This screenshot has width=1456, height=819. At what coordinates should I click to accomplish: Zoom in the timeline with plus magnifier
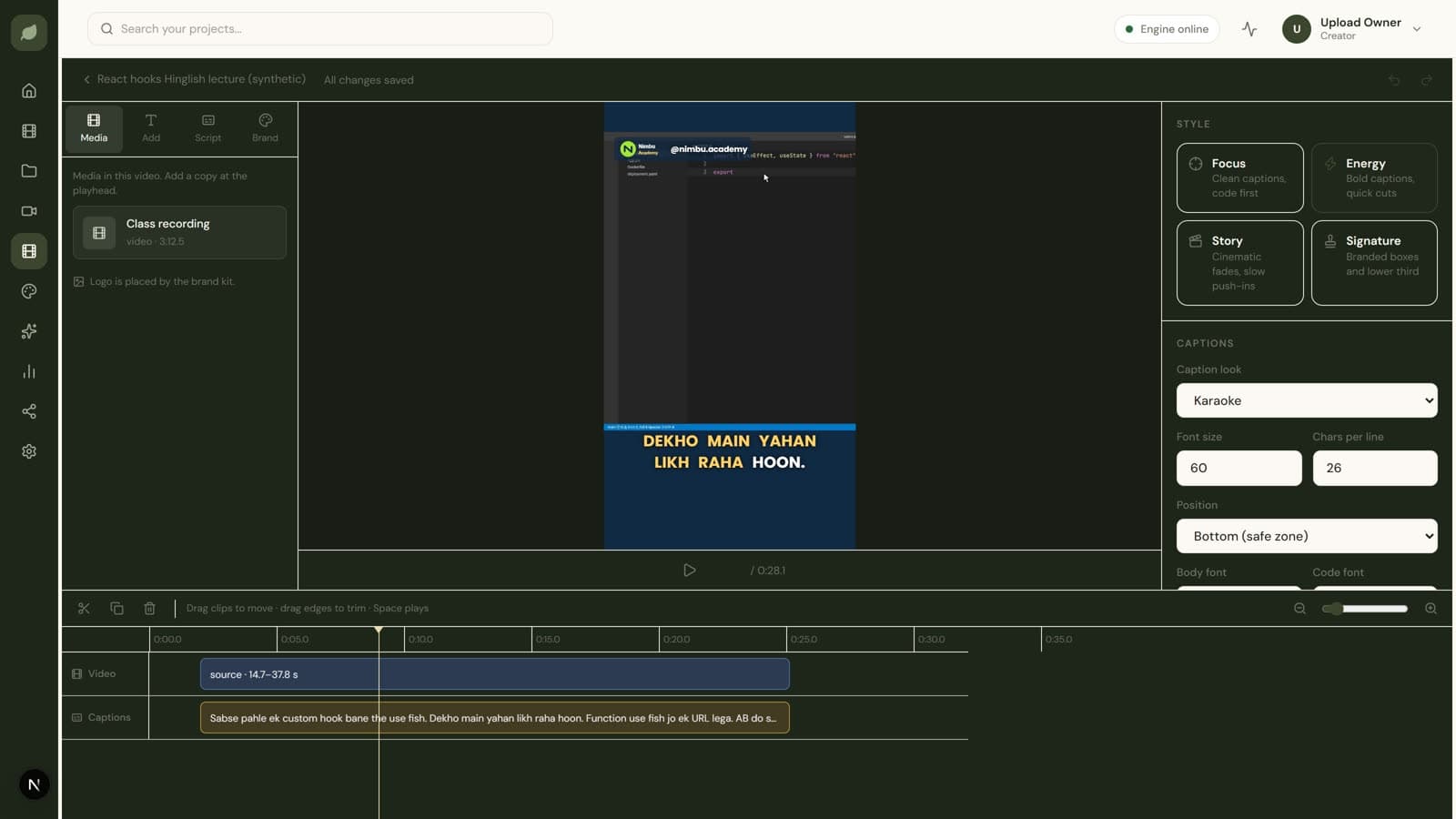(1431, 608)
